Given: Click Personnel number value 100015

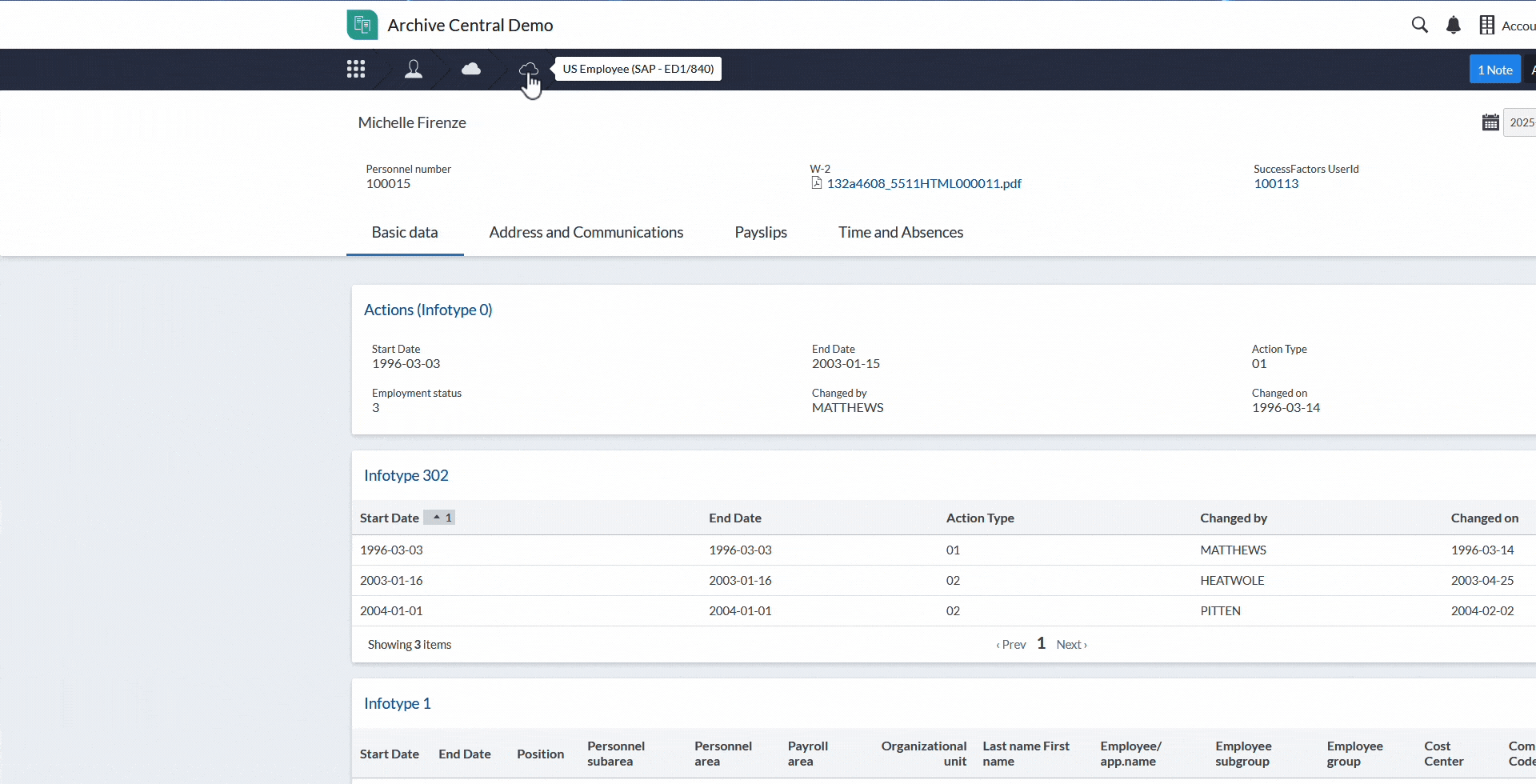Looking at the screenshot, I should 388,183.
